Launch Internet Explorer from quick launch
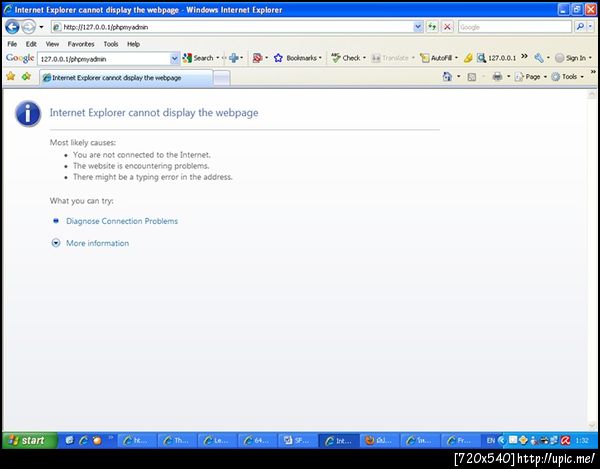The image size is (600, 469). 83,440
